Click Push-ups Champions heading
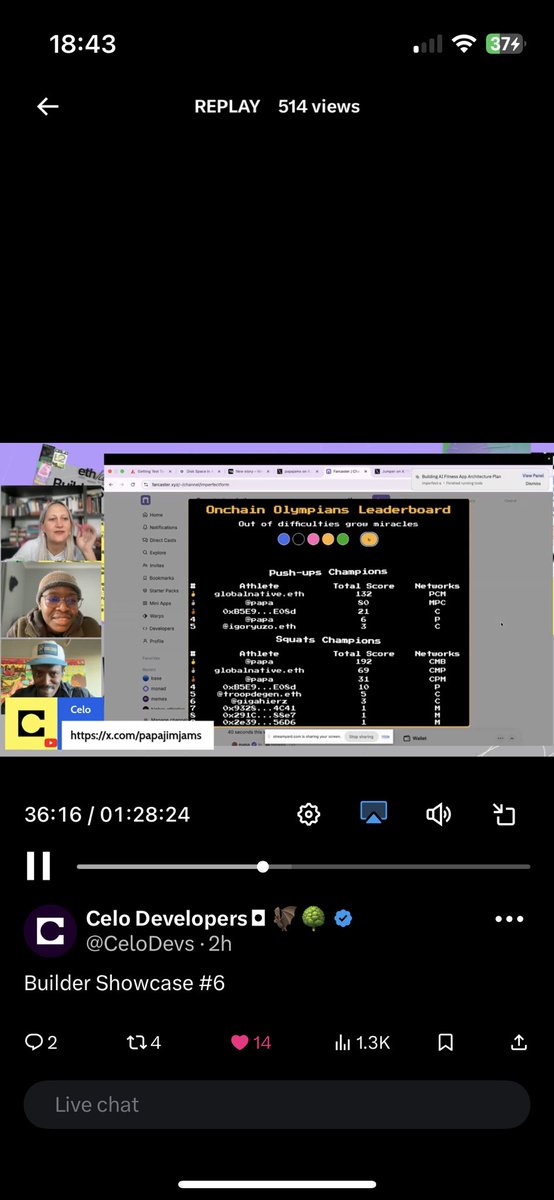Viewport: 554px width, 1200px height. (329, 572)
